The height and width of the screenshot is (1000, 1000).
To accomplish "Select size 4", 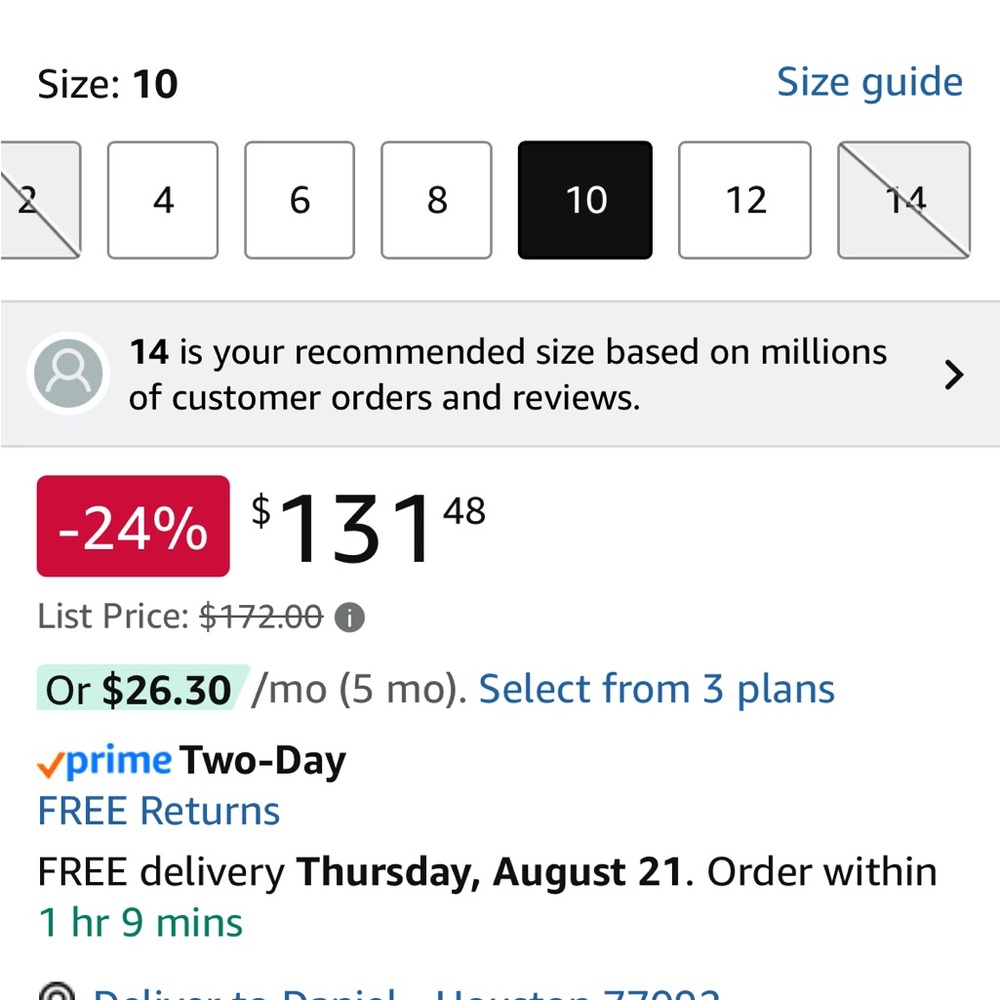I will 163,200.
